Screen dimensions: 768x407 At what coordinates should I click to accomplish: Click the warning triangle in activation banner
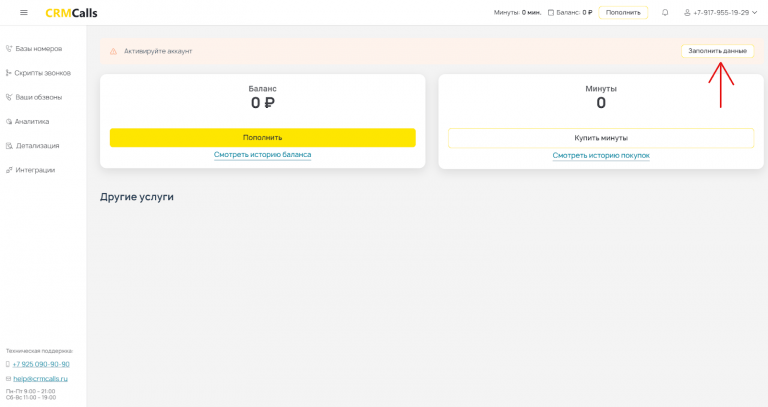pos(113,51)
